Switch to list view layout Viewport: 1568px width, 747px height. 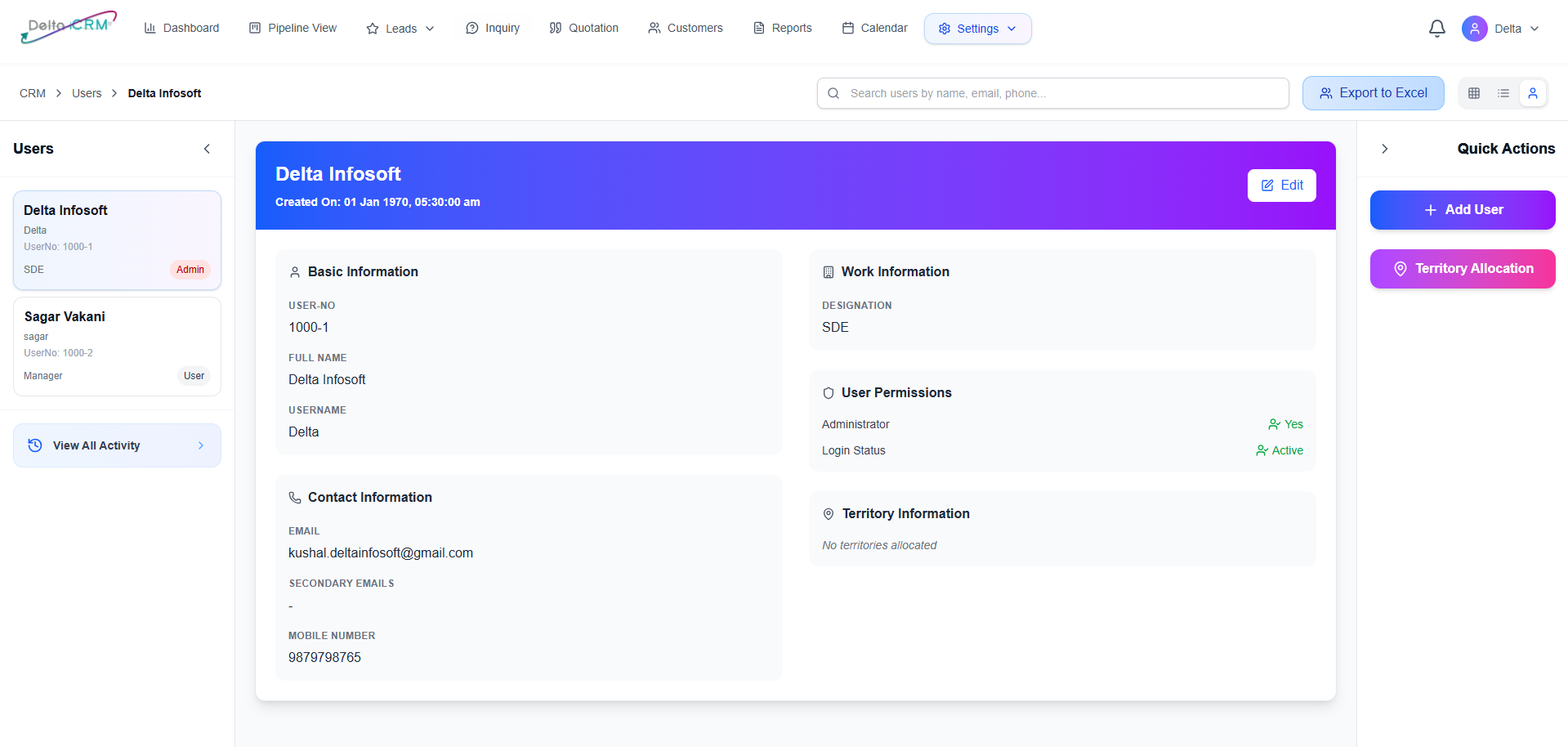coord(1503,93)
